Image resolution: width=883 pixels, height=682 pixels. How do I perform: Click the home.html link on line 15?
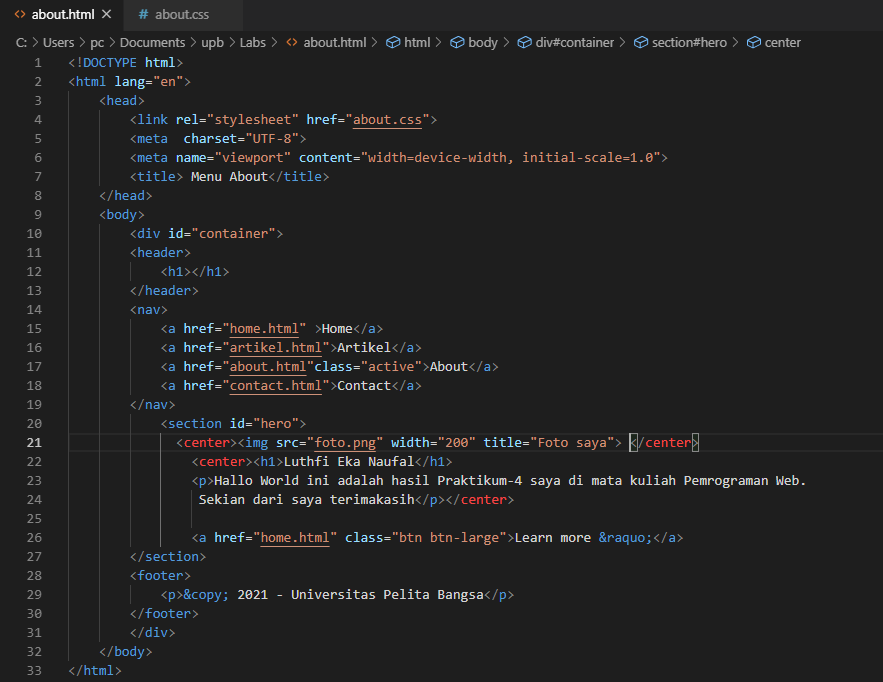pyautogui.click(x=266, y=328)
